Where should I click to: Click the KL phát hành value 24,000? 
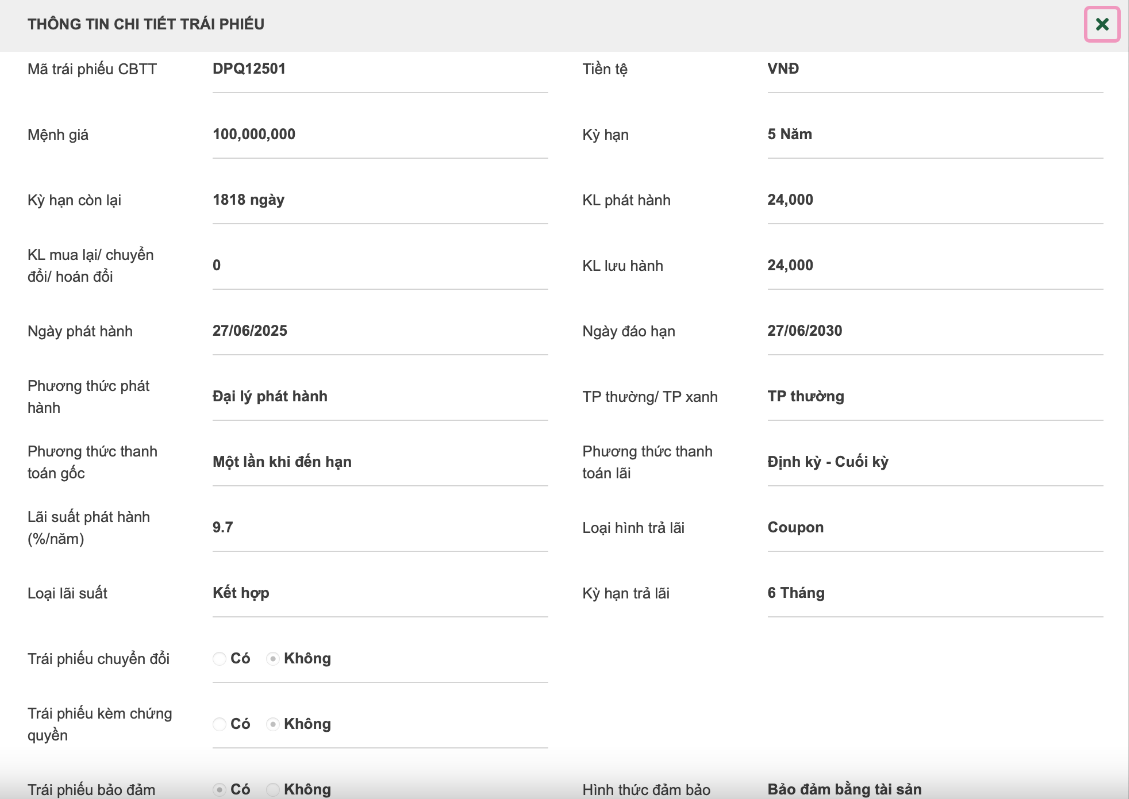791,200
